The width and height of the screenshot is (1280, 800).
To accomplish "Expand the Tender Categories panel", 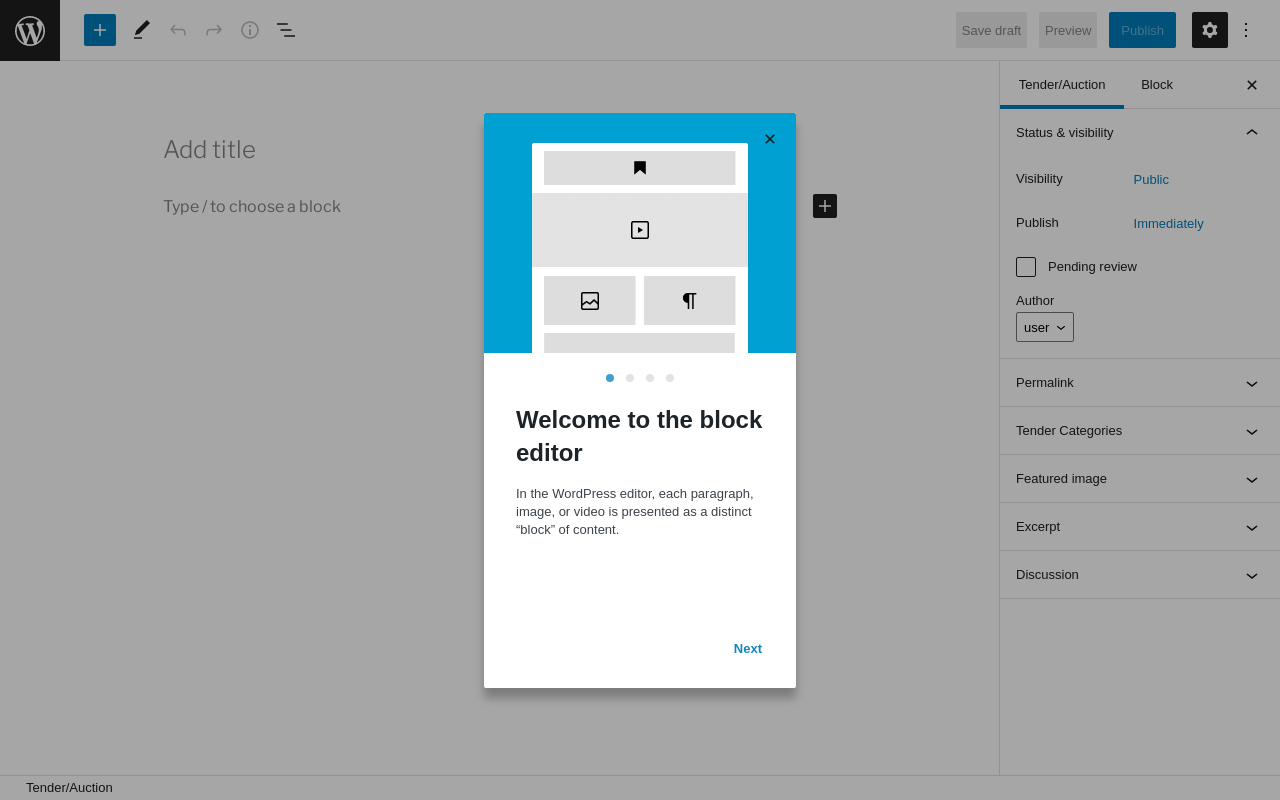I will (x=1140, y=431).
